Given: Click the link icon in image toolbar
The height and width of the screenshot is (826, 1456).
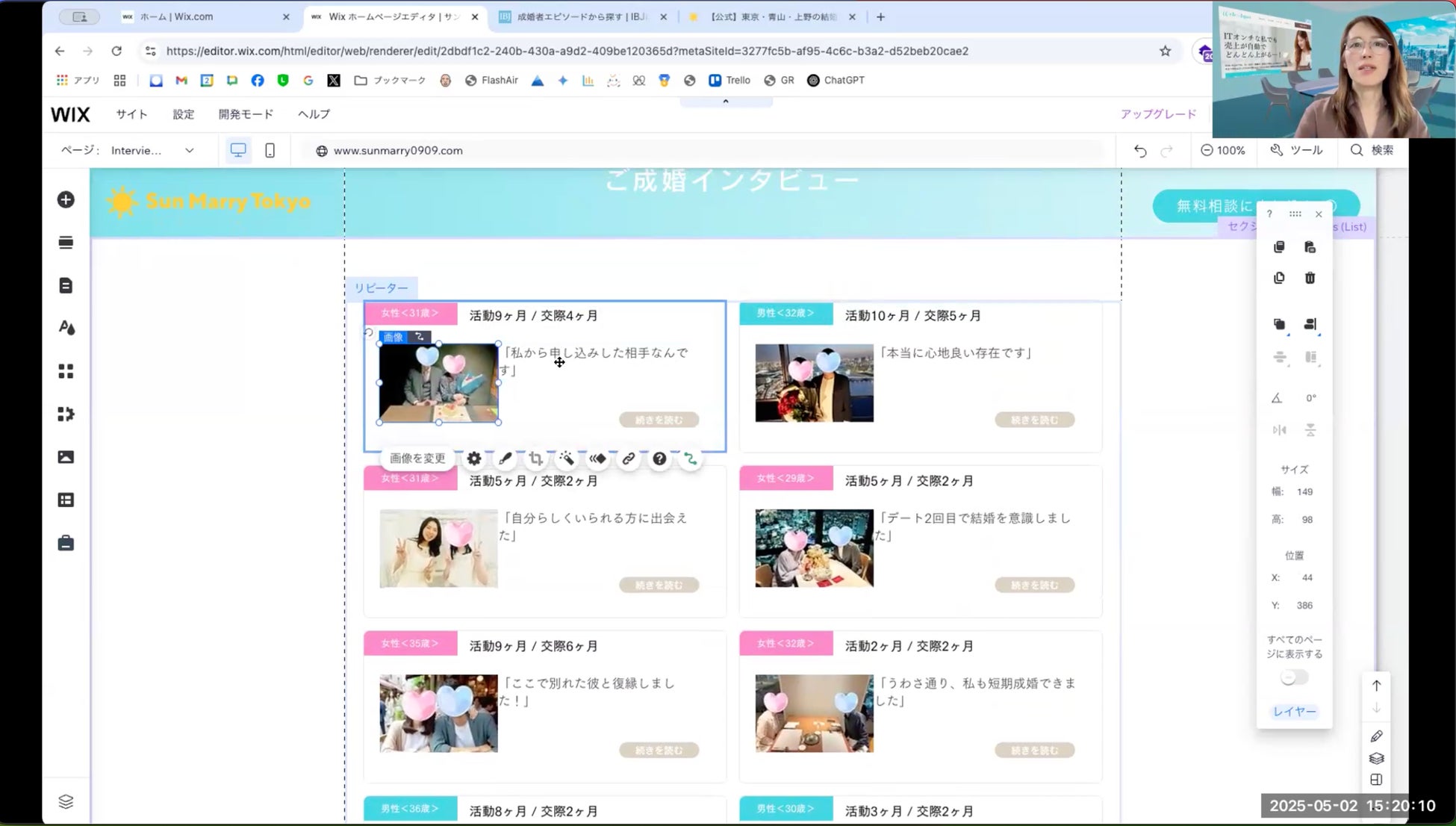Looking at the screenshot, I should click(x=629, y=459).
